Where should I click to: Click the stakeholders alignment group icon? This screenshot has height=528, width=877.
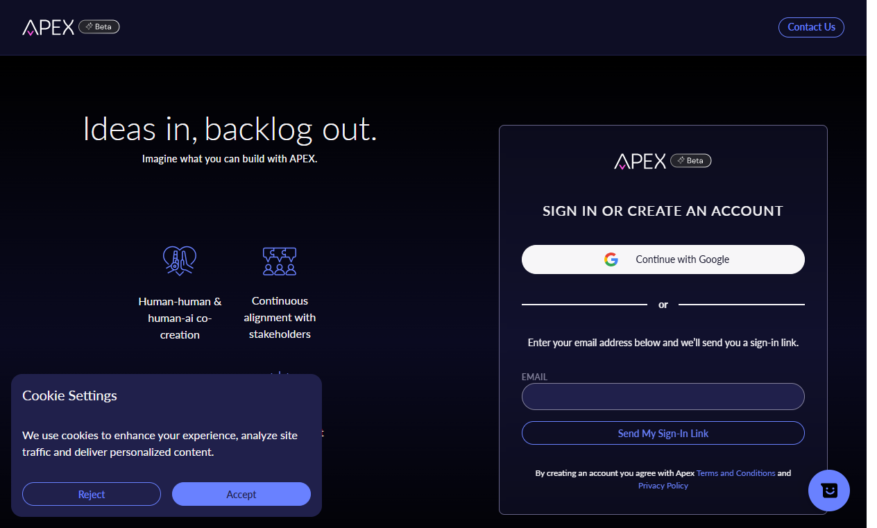[x=280, y=261]
